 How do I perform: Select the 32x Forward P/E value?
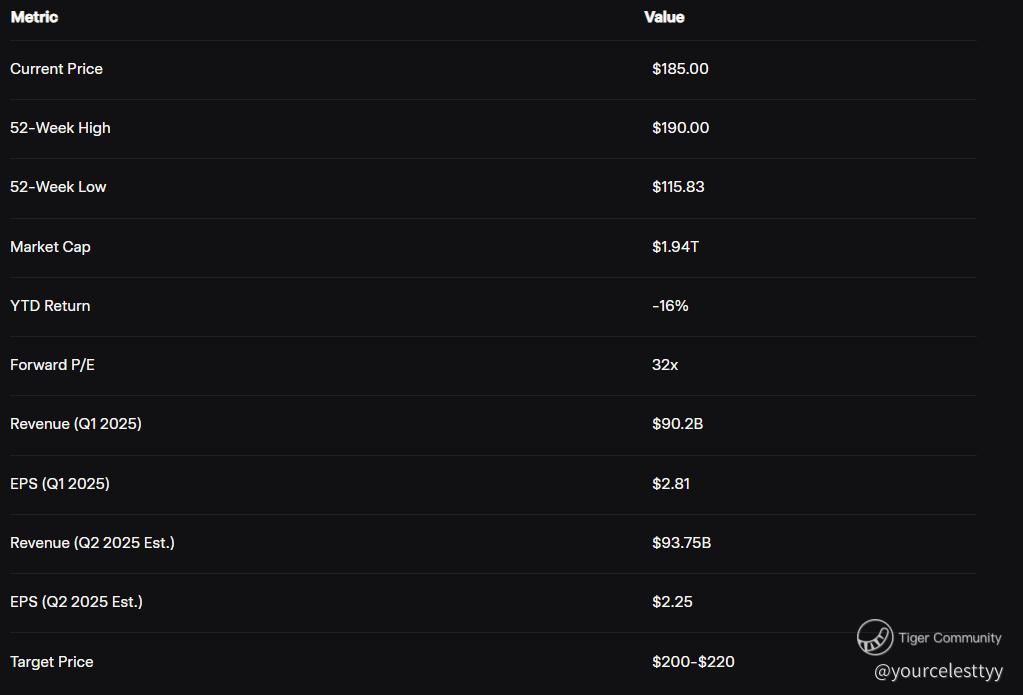pyautogui.click(x=665, y=365)
